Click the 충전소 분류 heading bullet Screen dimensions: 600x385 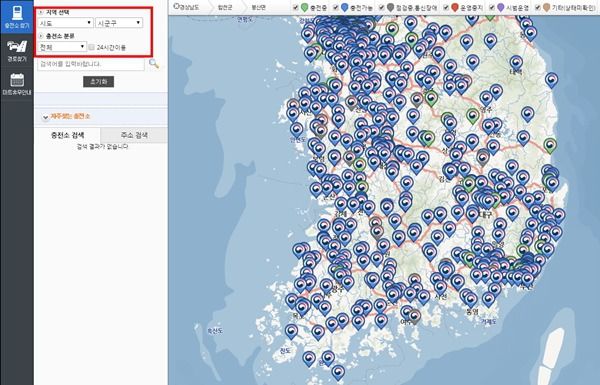click(x=41, y=36)
